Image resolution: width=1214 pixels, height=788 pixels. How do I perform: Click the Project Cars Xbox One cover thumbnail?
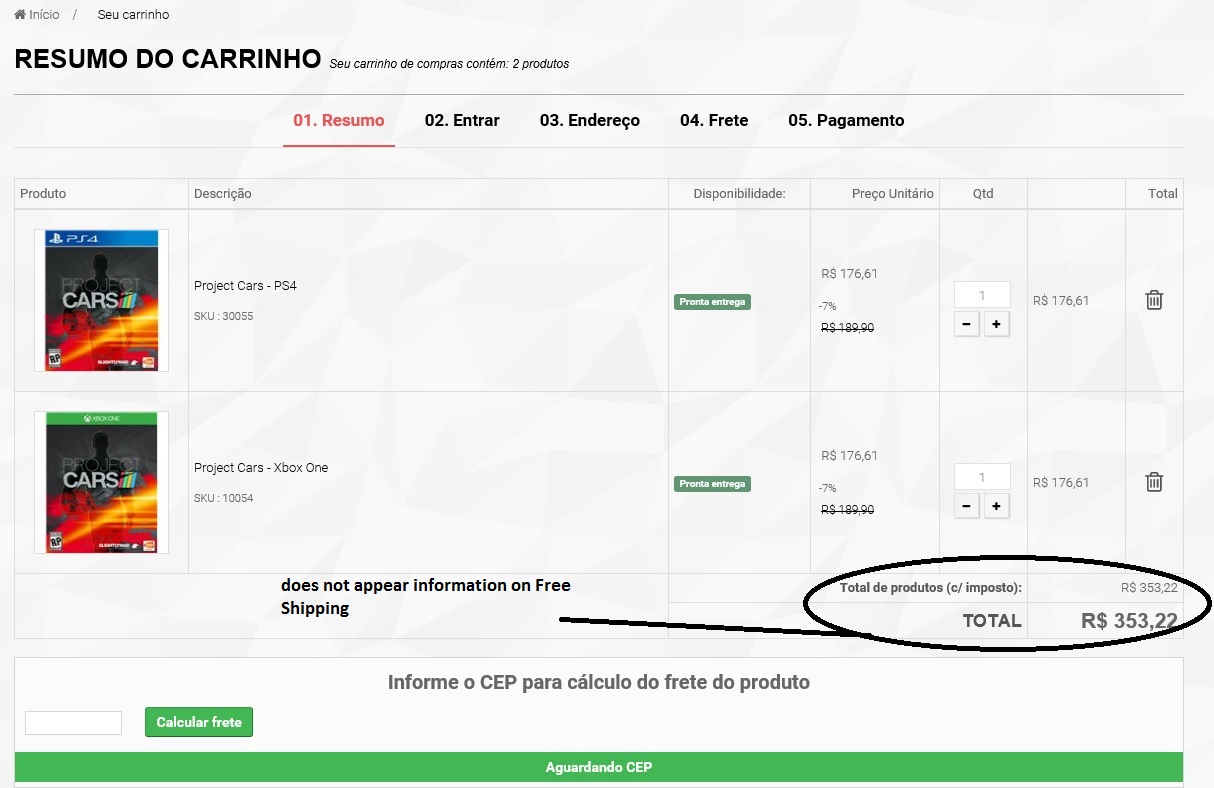pos(101,482)
